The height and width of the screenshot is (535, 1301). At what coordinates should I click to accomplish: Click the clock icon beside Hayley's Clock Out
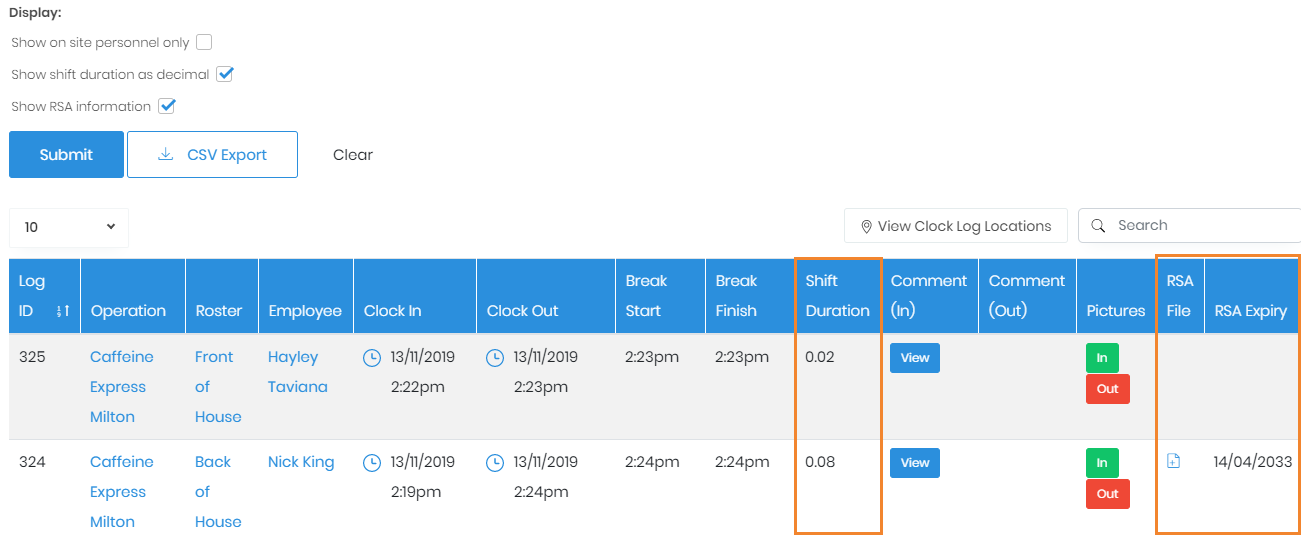coord(495,357)
